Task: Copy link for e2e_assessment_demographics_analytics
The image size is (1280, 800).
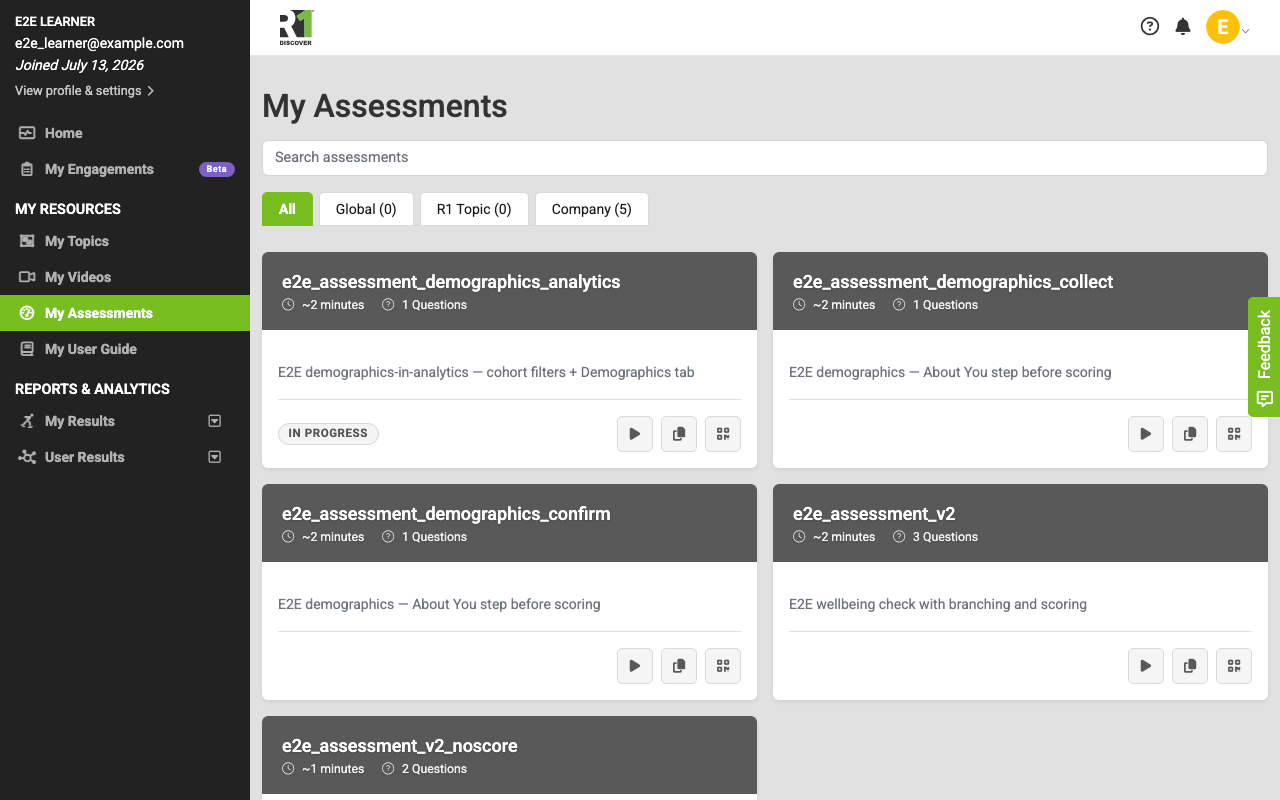Action: pos(679,434)
